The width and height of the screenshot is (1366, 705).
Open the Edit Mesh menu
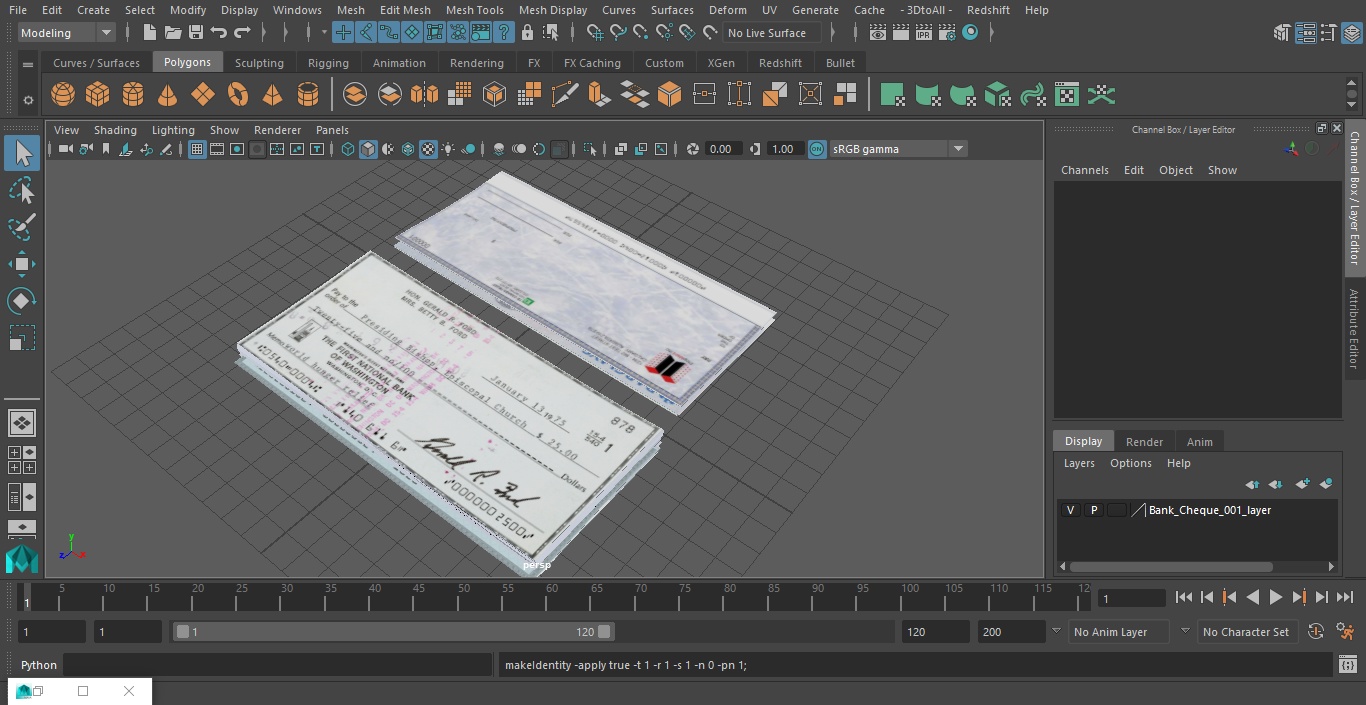pos(405,10)
